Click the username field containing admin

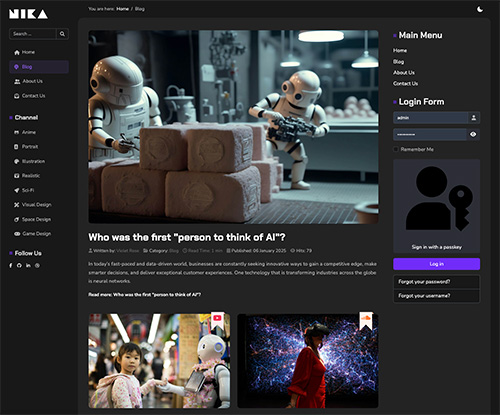[x=430, y=118]
